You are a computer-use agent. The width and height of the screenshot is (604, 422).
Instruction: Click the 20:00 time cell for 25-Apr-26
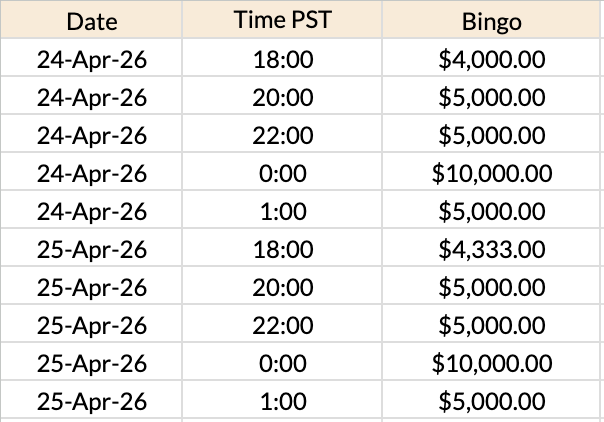coord(281,288)
